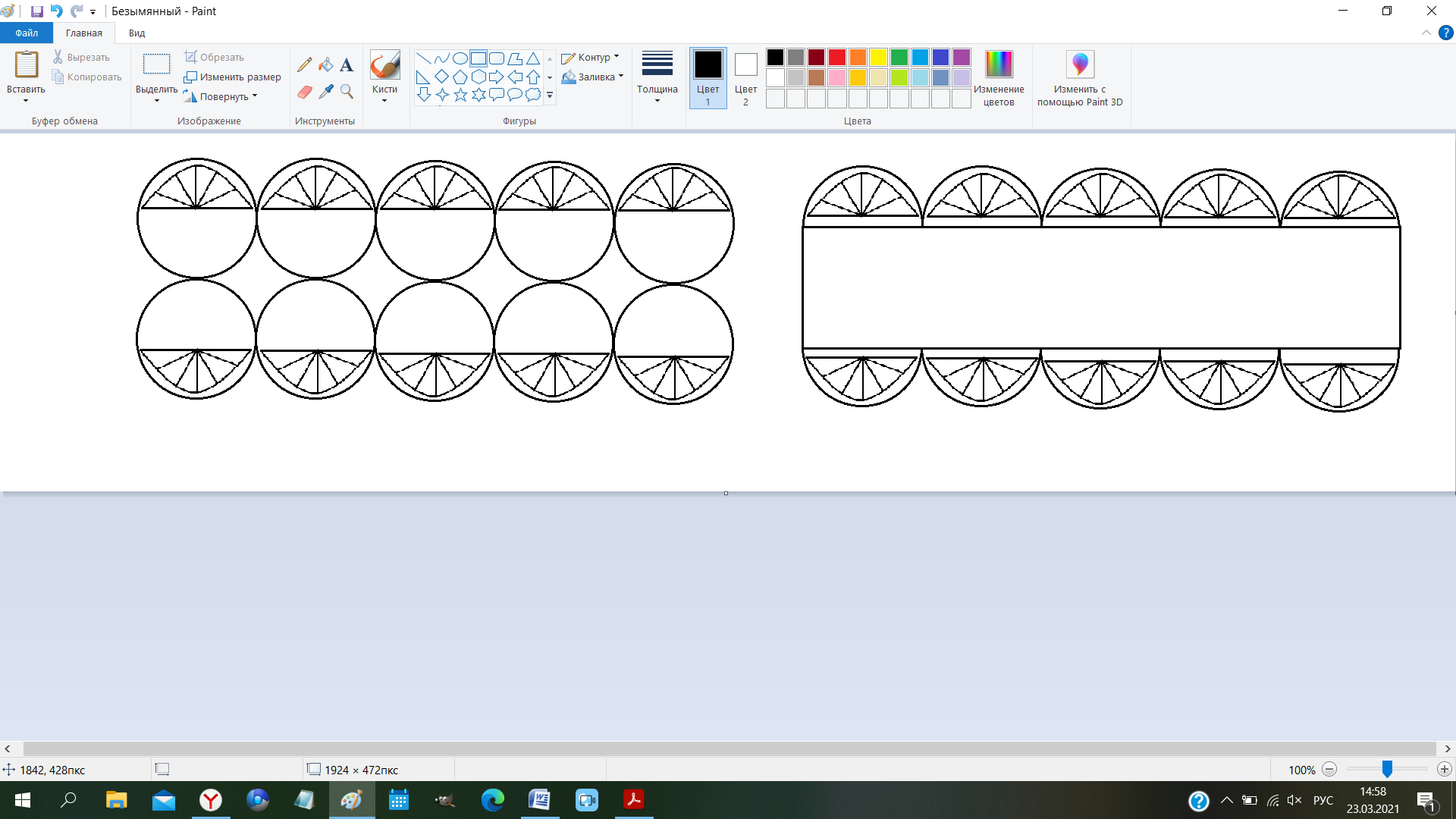
Task: Select the Text tool
Action: pyautogui.click(x=347, y=65)
